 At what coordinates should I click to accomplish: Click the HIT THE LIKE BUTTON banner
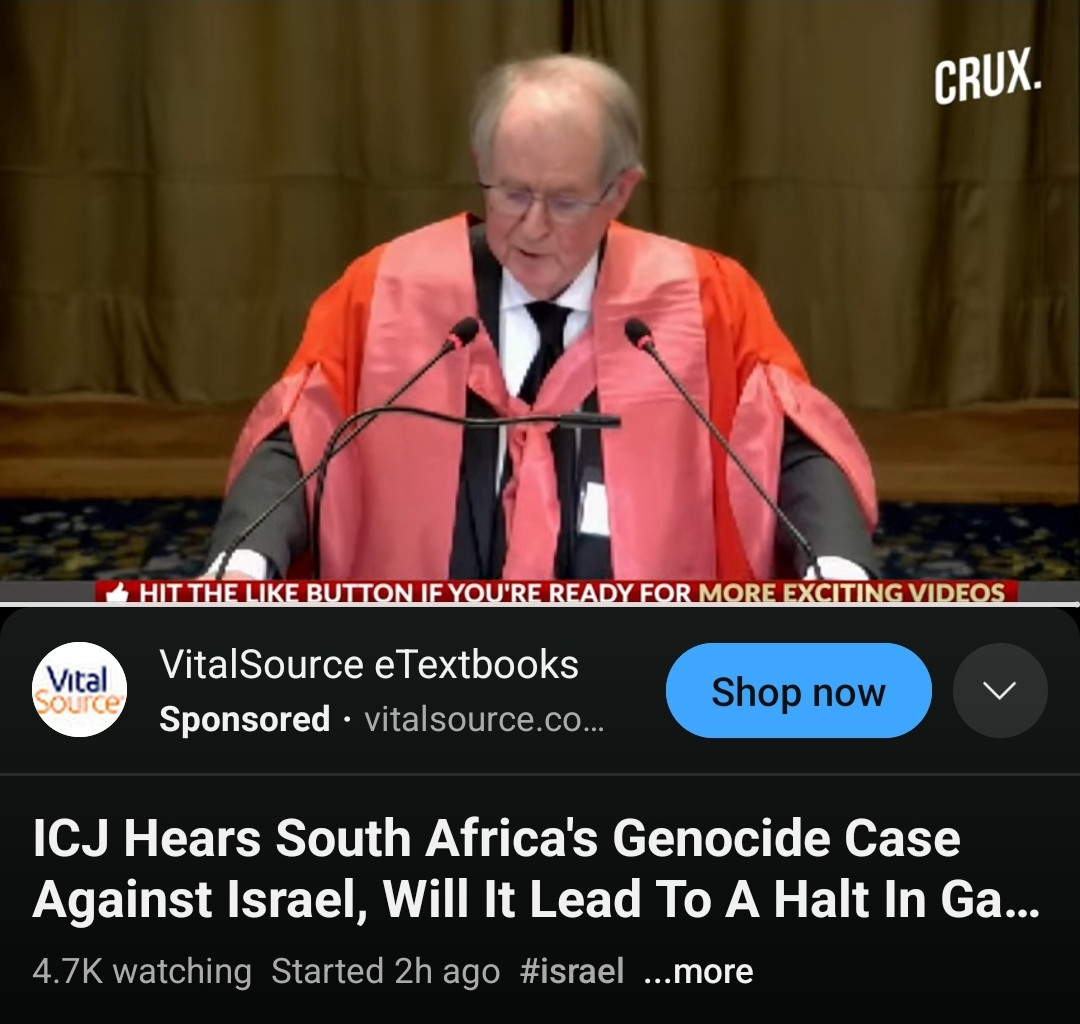tap(556, 592)
